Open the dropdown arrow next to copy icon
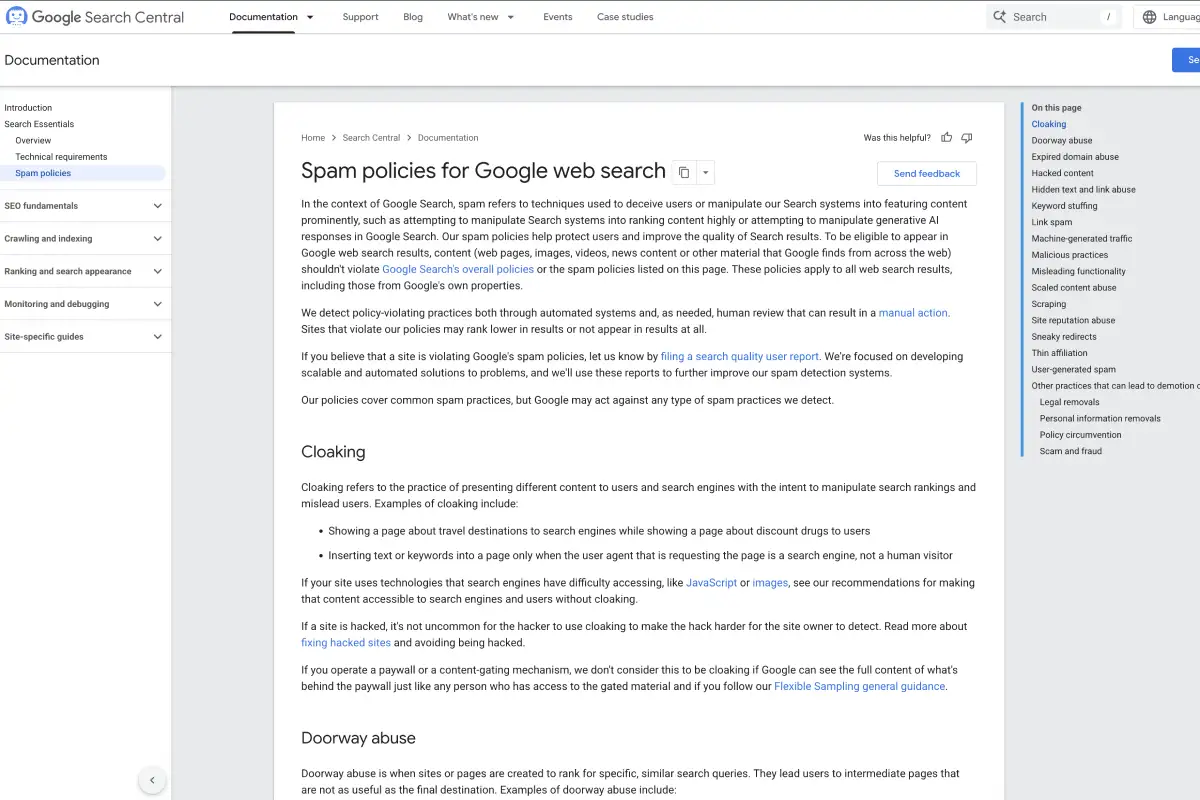Image resolution: width=1200 pixels, height=800 pixels. [x=705, y=172]
